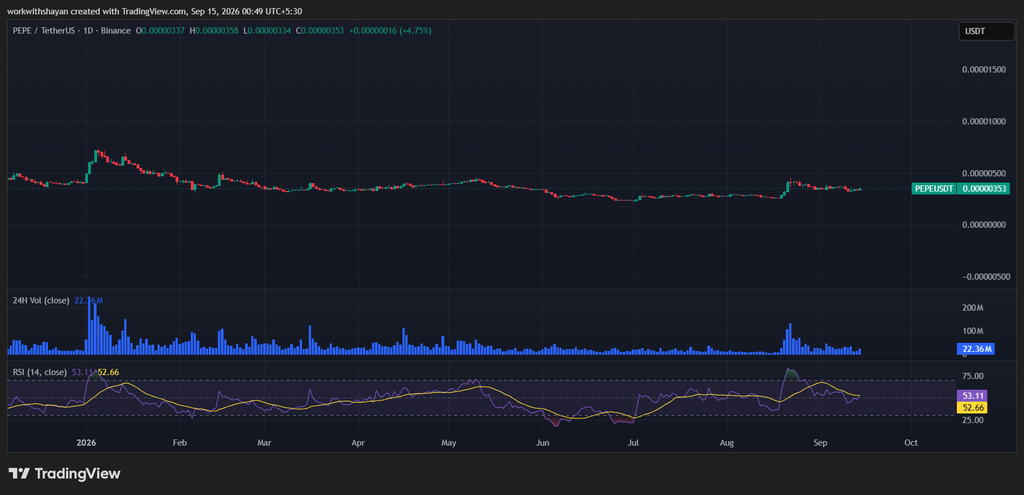Click the purple 53.11 tag on the RSI axis

(x=972, y=396)
